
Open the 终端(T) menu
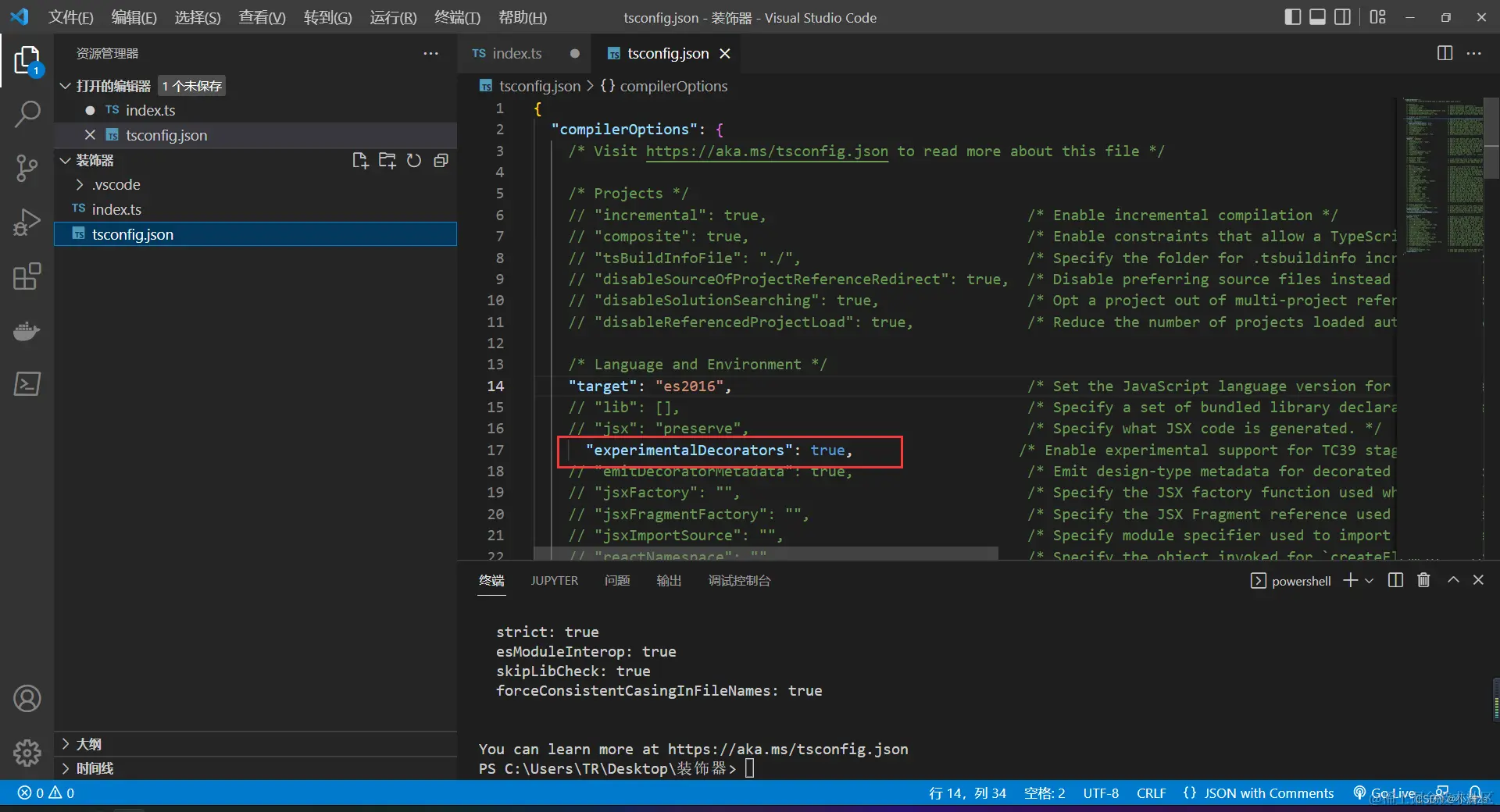pyautogui.click(x=457, y=17)
